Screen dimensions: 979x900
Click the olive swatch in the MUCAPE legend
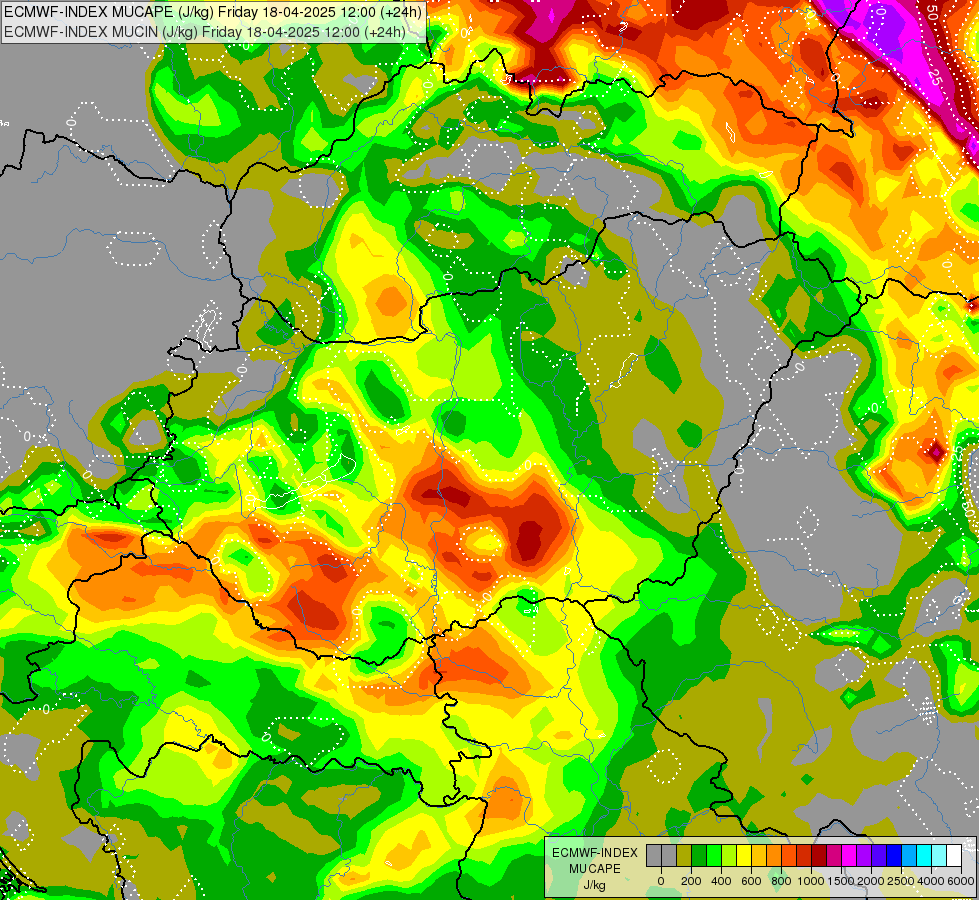[x=684, y=855]
